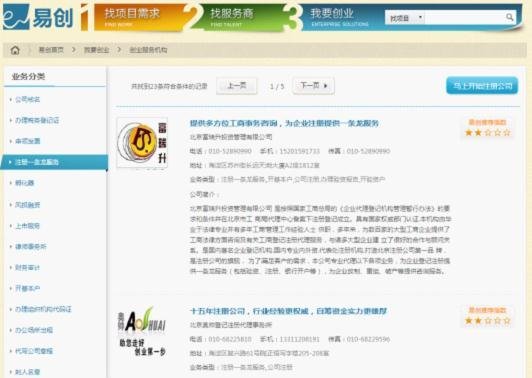Select 办公场所出租 in the sidebar
This screenshot has height=378, width=532.
pos(34,330)
